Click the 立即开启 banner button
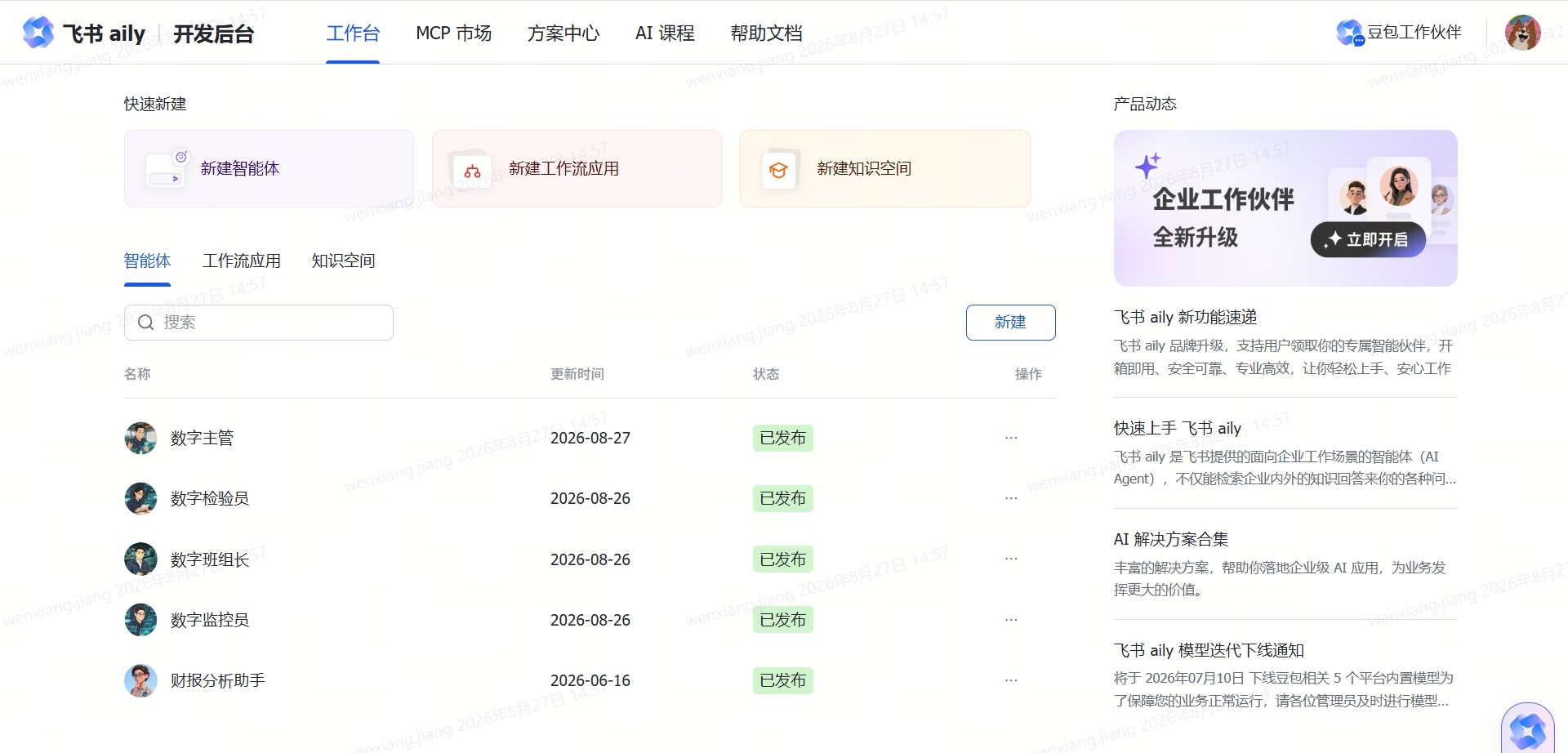Viewport: 1568px width, 753px height. 1368,239
